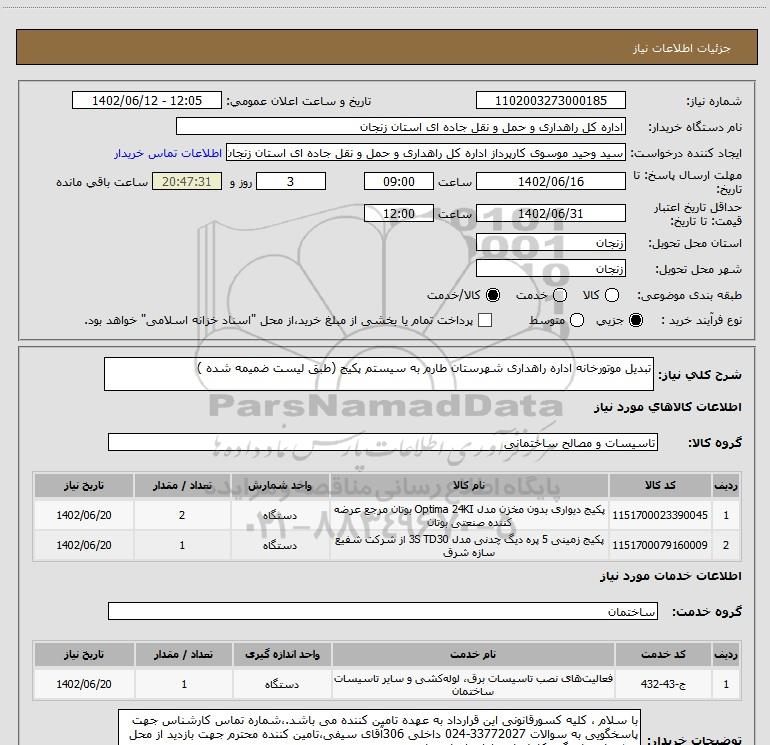Click the request creator field سید وحید موسوی

tap(426, 153)
